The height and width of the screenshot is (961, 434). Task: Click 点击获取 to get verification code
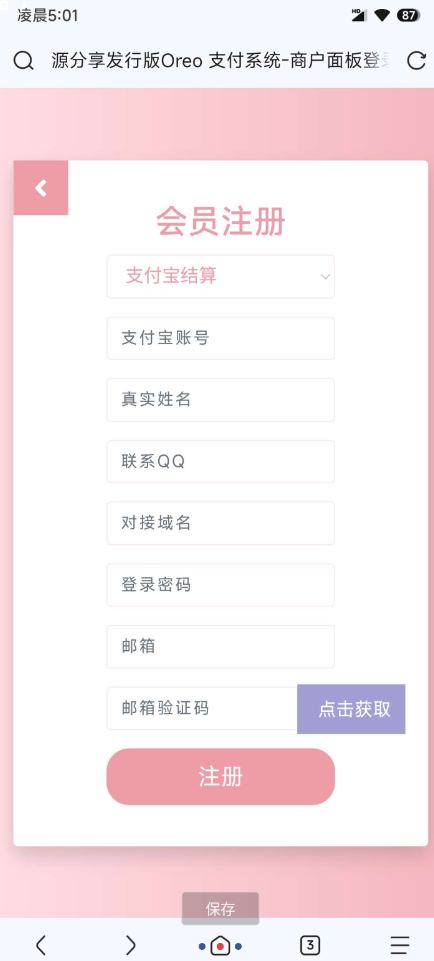351,709
